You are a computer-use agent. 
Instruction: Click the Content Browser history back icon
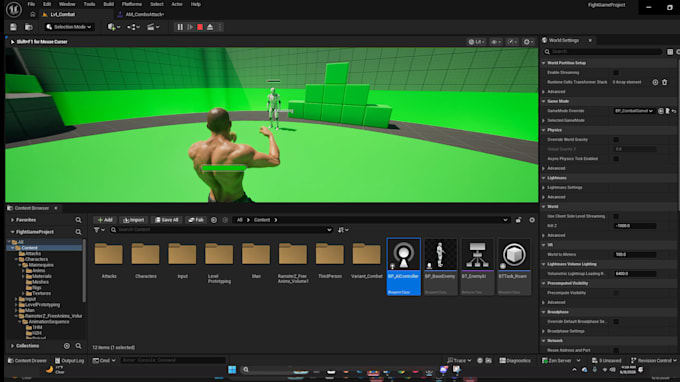214,220
